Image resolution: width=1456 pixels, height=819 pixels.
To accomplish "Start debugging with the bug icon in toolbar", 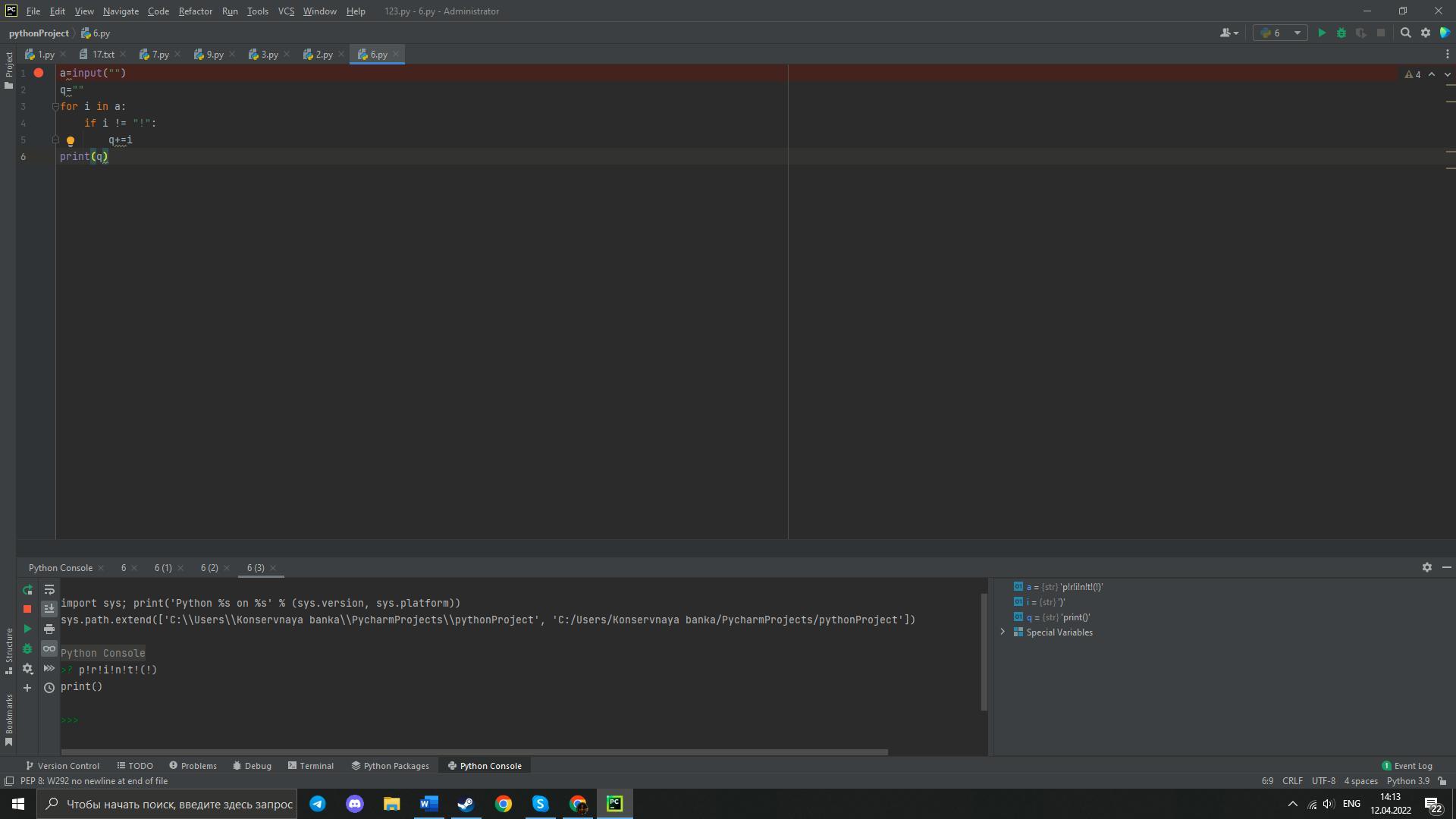I will 1341,33.
